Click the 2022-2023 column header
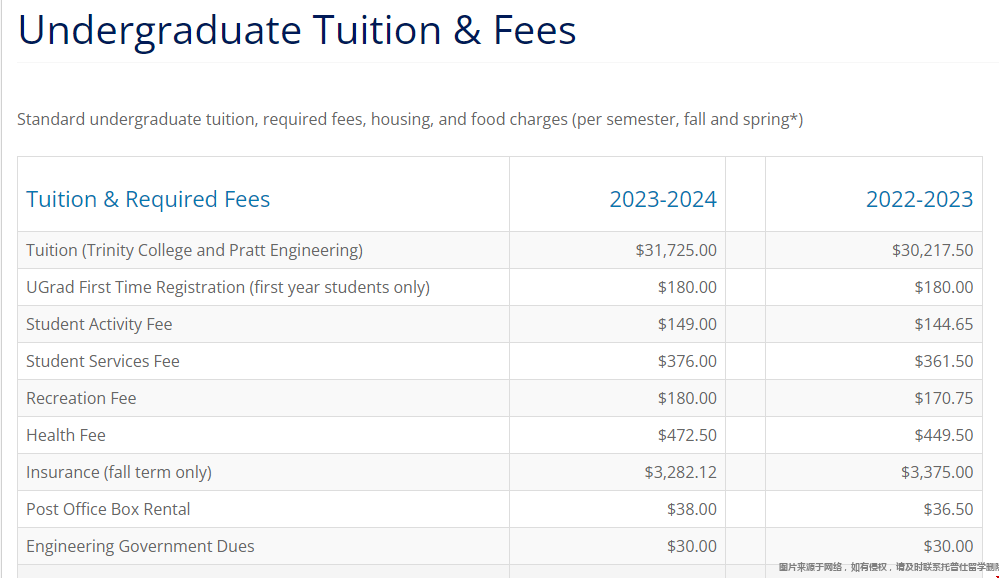 point(919,199)
